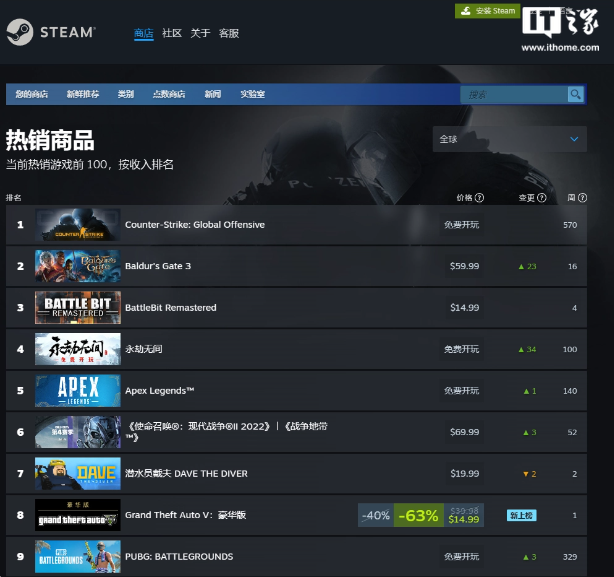The width and height of the screenshot is (614, 577).
Task: Click the 570 weeks value for Counter-Strike
Action: tap(570, 225)
